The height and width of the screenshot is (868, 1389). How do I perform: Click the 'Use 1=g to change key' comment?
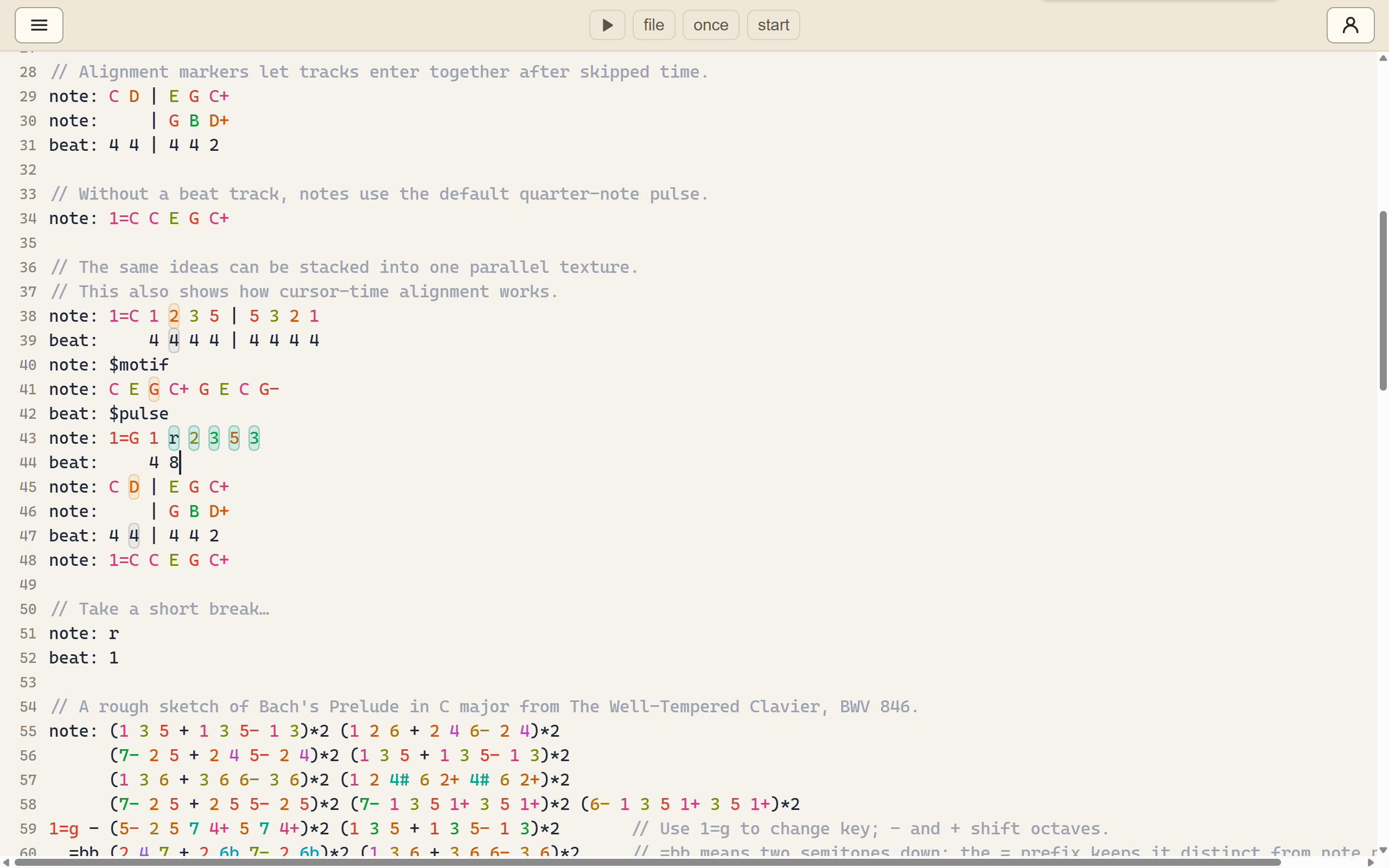click(x=871, y=829)
